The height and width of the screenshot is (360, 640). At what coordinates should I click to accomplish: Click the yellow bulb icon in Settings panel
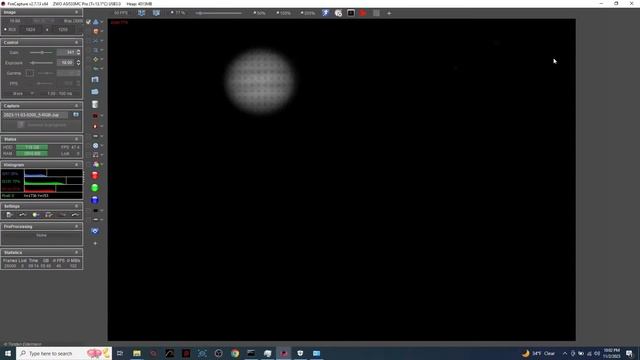click(36, 215)
